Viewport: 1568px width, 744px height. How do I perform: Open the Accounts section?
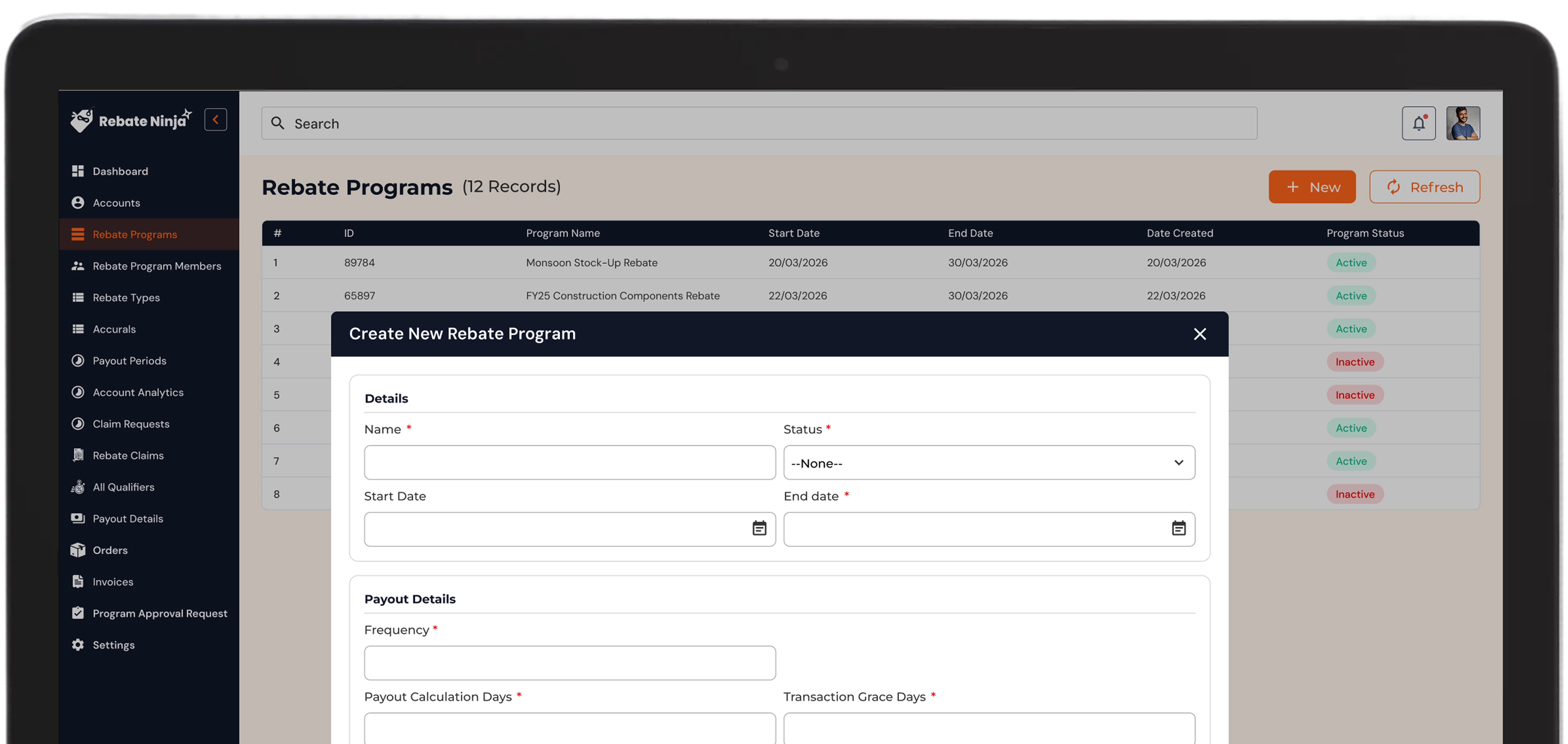coord(116,203)
